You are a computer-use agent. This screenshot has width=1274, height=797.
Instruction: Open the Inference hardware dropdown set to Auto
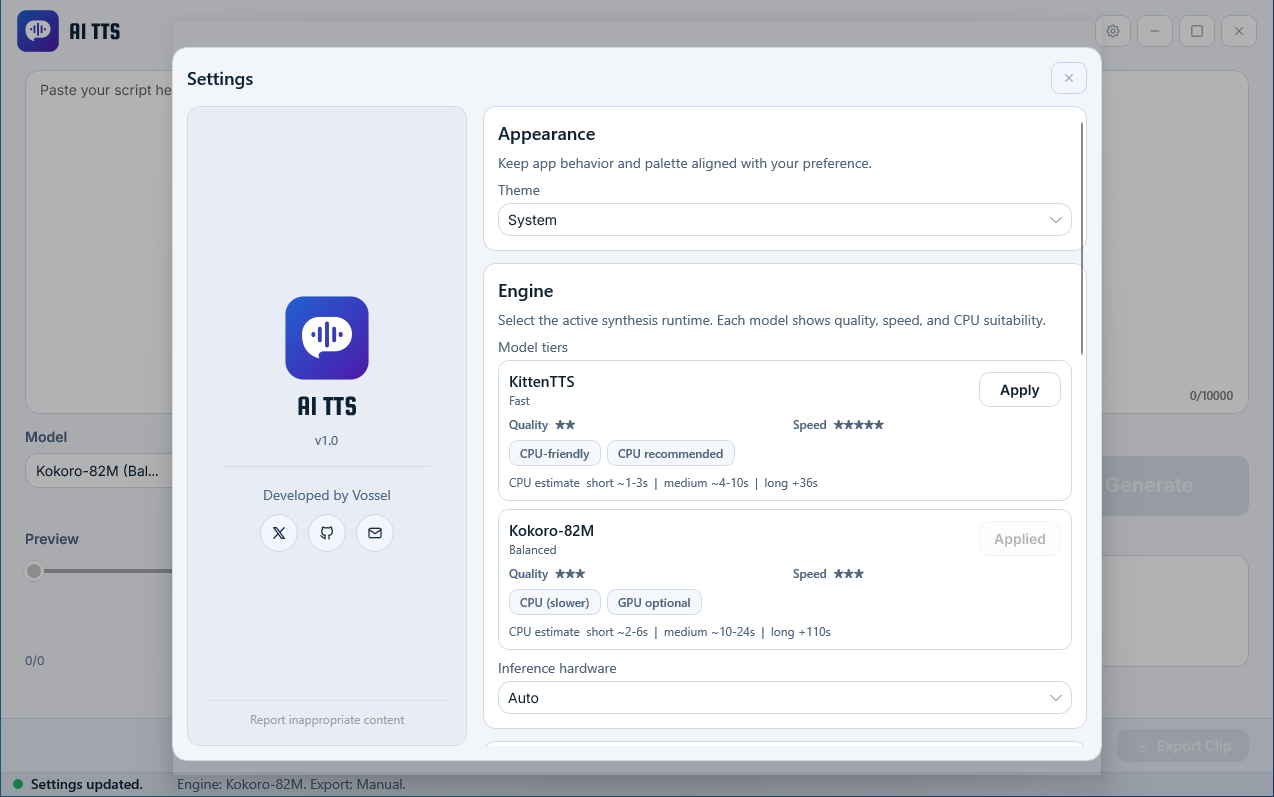pyautogui.click(x=784, y=698)
